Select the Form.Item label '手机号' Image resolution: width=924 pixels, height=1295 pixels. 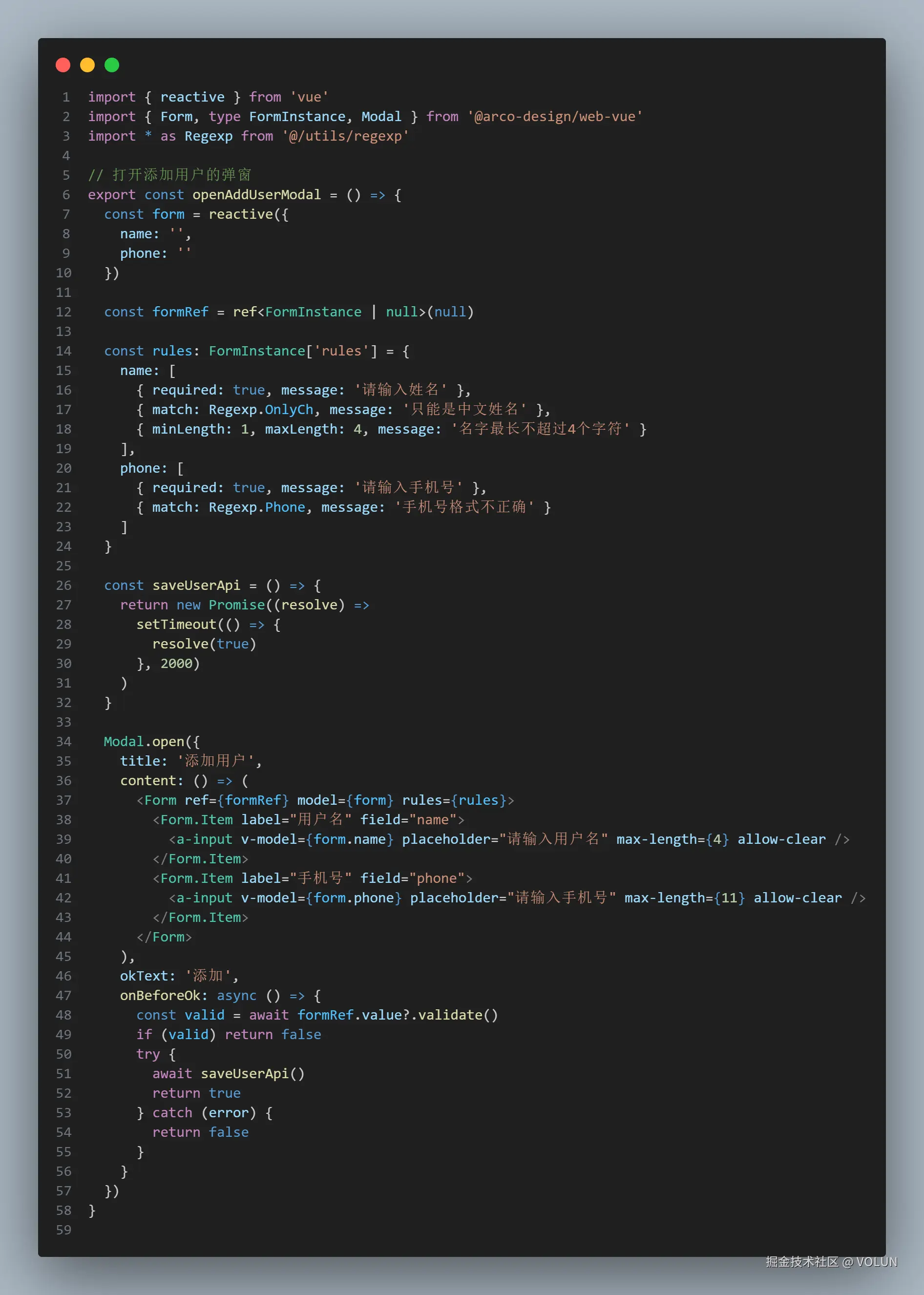pyautogui.click(x=323, y=878)
